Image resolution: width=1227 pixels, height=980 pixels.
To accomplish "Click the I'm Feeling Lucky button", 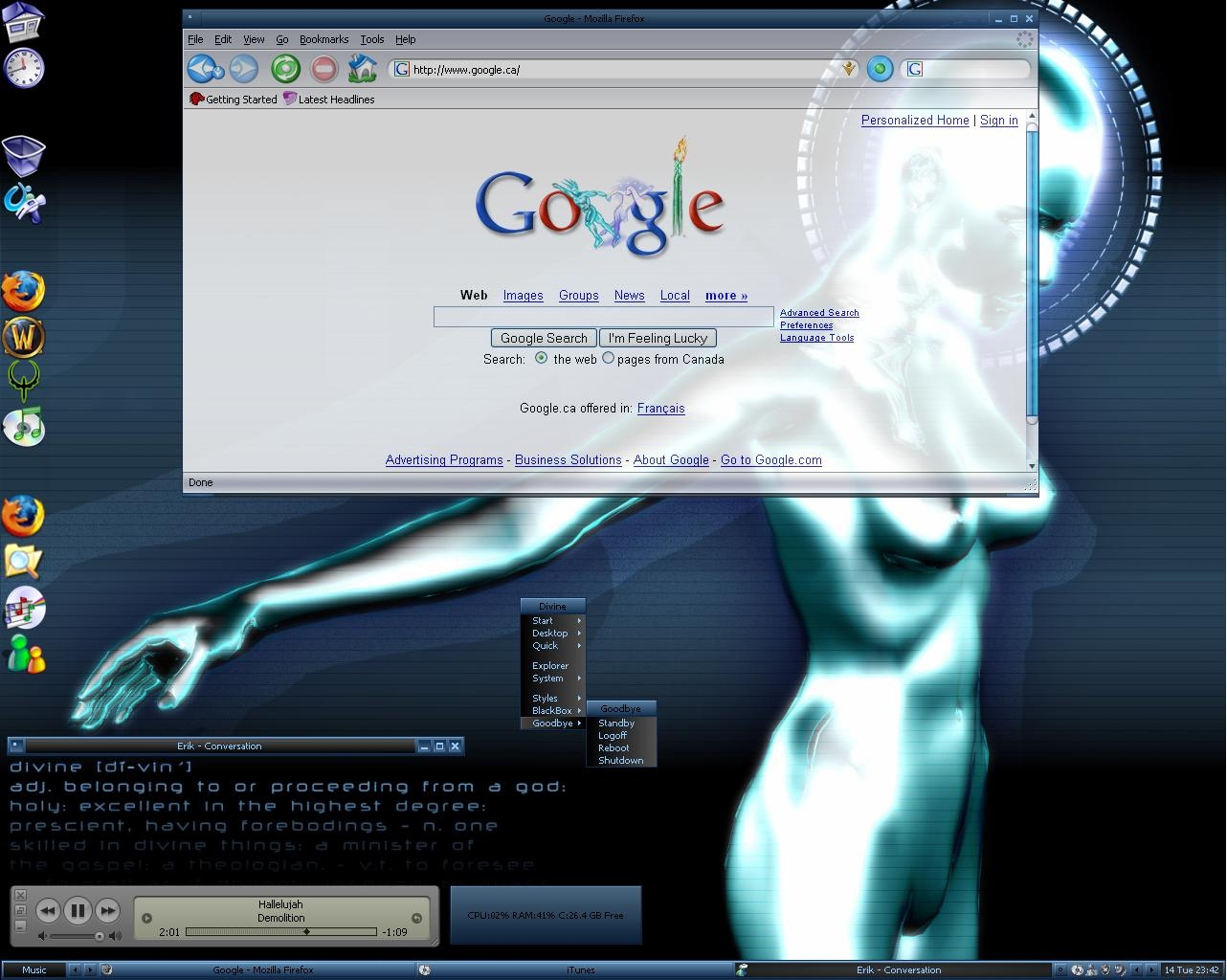I will click(x=658, y=338).
